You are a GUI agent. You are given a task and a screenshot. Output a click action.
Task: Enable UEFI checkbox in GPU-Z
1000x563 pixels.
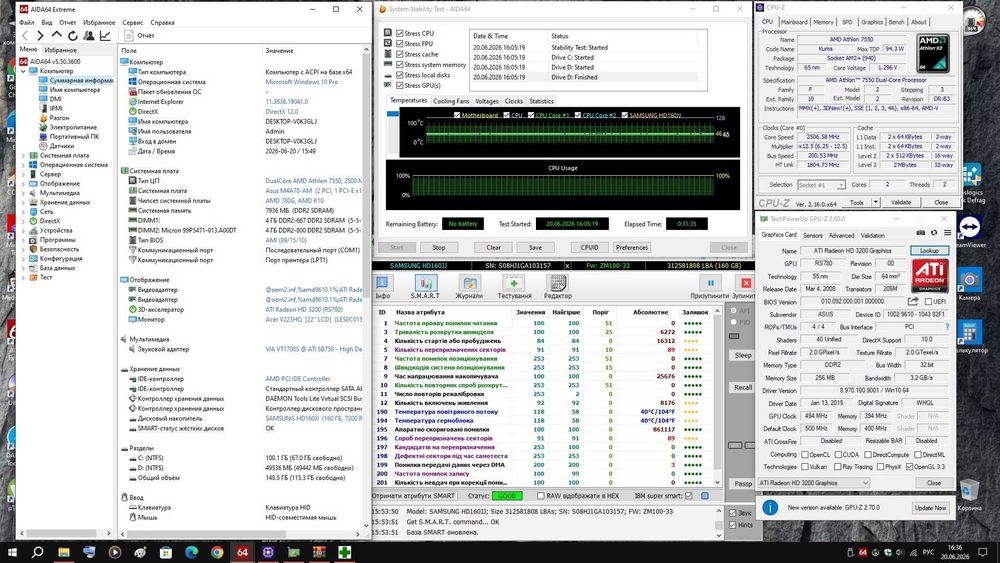click(x=928, y=302)
